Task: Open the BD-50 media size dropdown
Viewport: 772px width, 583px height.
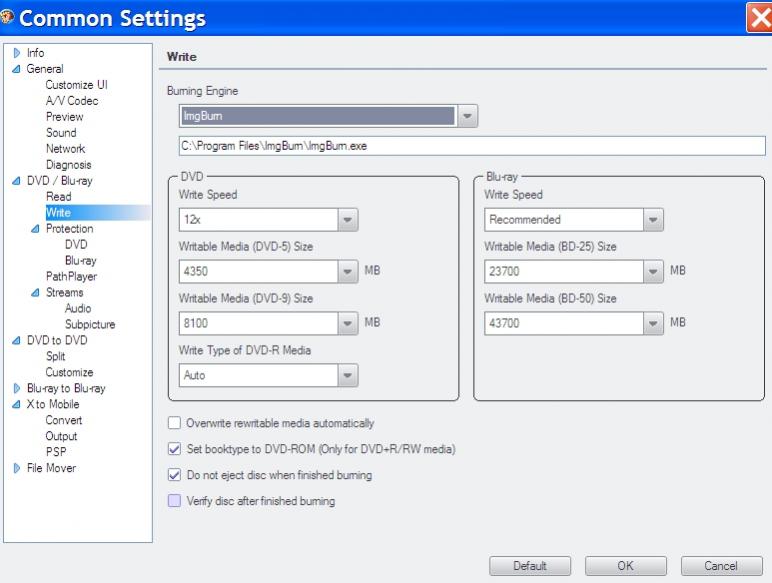Action: coord(653,324)
